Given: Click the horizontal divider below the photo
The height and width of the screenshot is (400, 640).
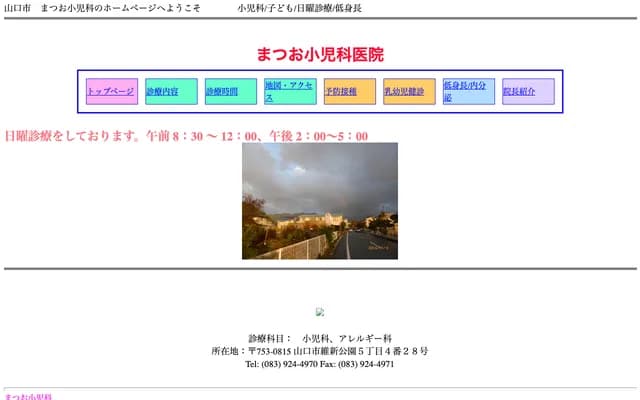Looking at the screenshot, I should (x=320, y=269).
